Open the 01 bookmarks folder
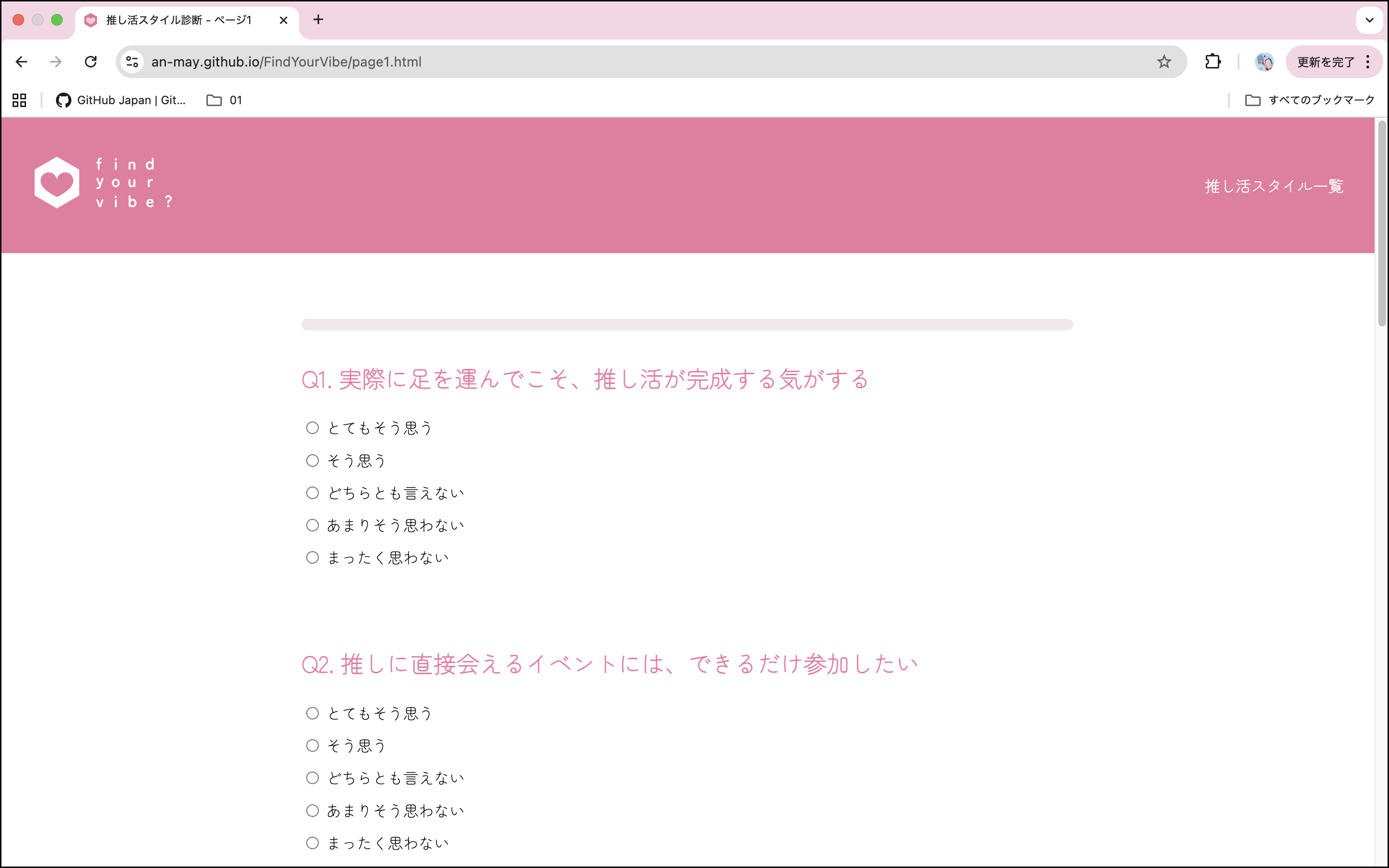This screenshot has height=868, width=1389. click(224, 100)
